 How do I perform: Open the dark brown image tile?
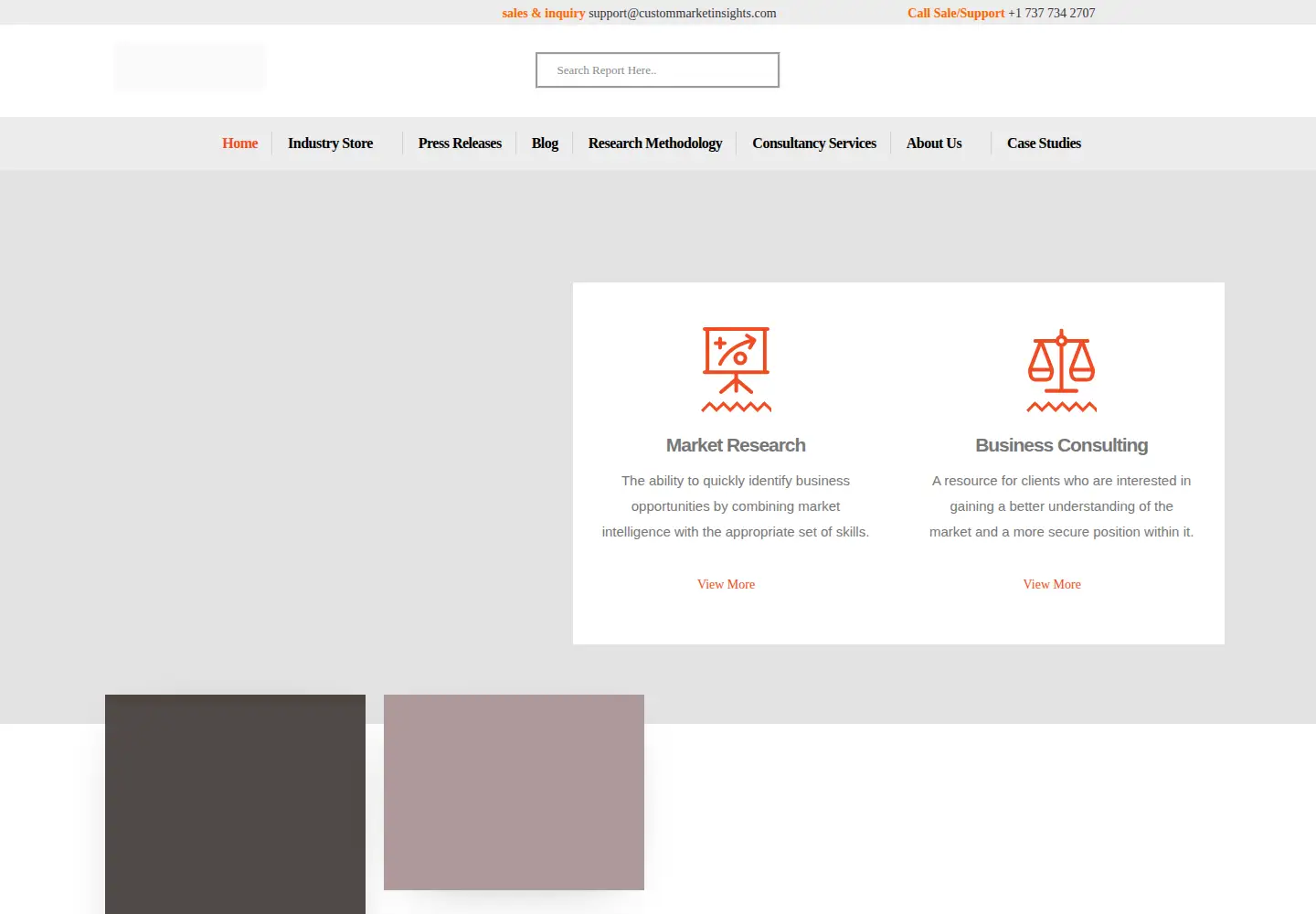(235, 804)
